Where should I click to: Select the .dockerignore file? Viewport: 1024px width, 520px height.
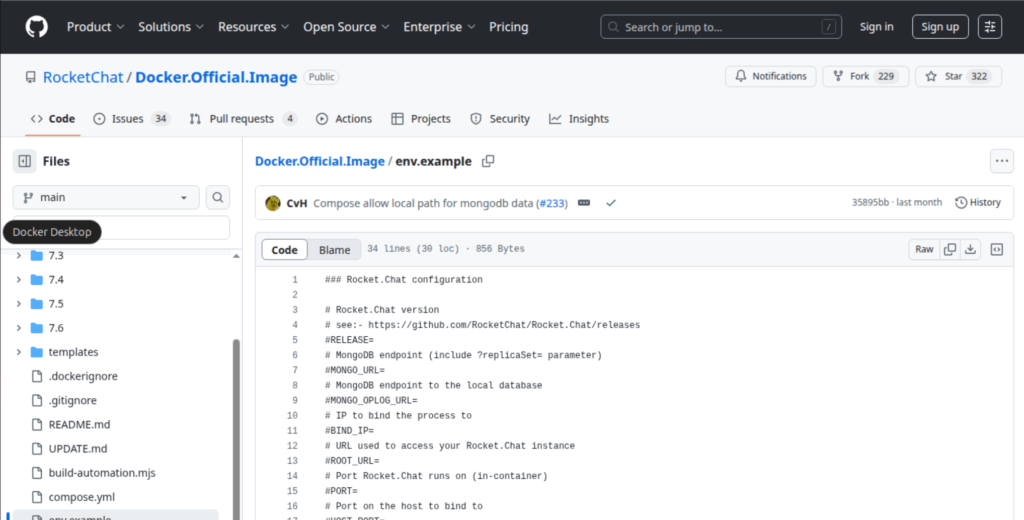pos(83,376)
